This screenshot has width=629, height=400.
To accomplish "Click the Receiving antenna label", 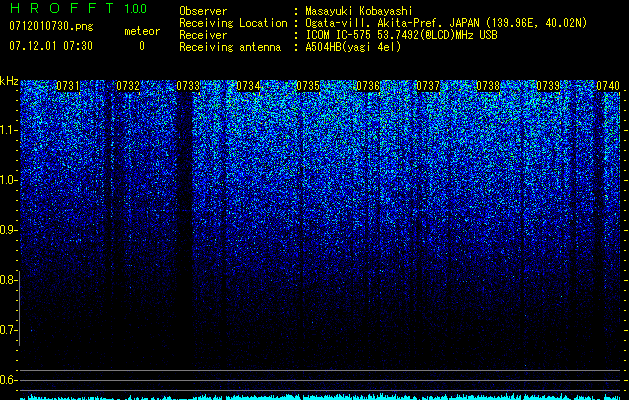I will (230, 47).
